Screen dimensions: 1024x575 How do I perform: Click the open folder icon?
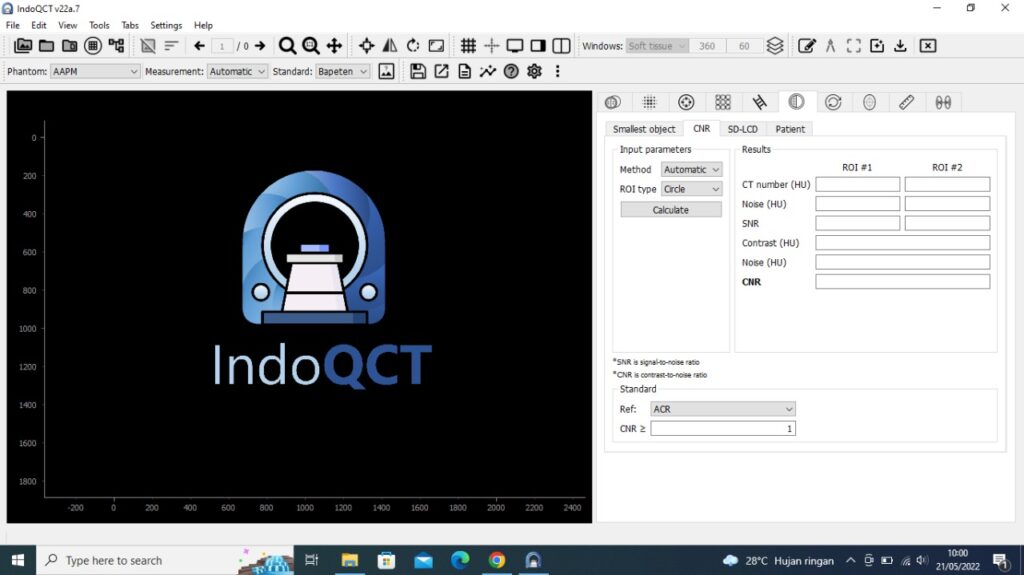(x=46, y=46)
